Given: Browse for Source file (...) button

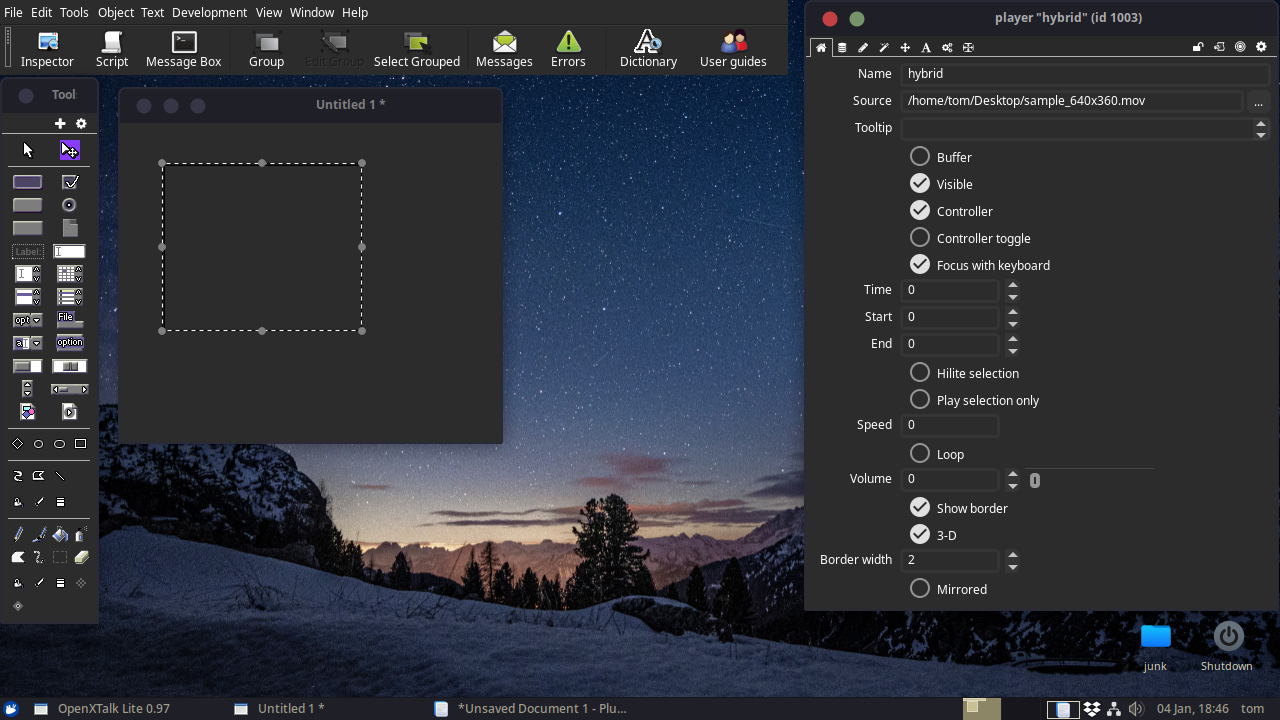Looking at the screenshot, I should 1258,101.
